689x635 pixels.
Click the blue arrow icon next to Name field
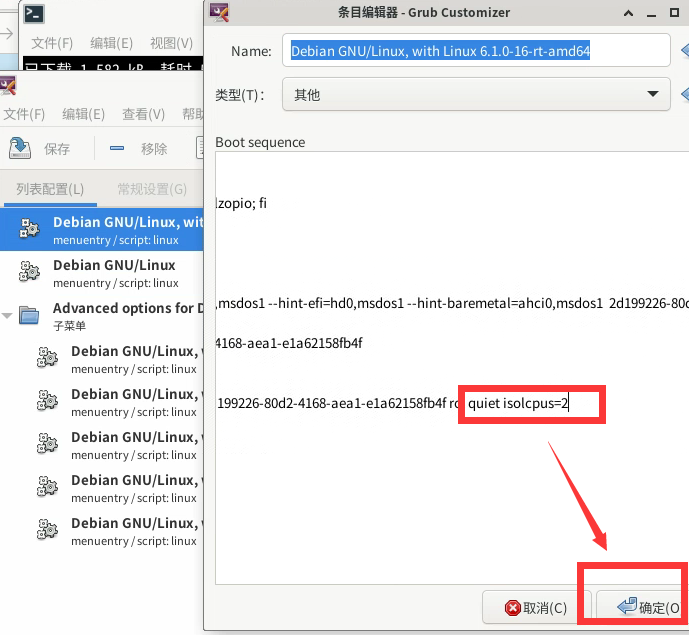[x=685, y=50]
